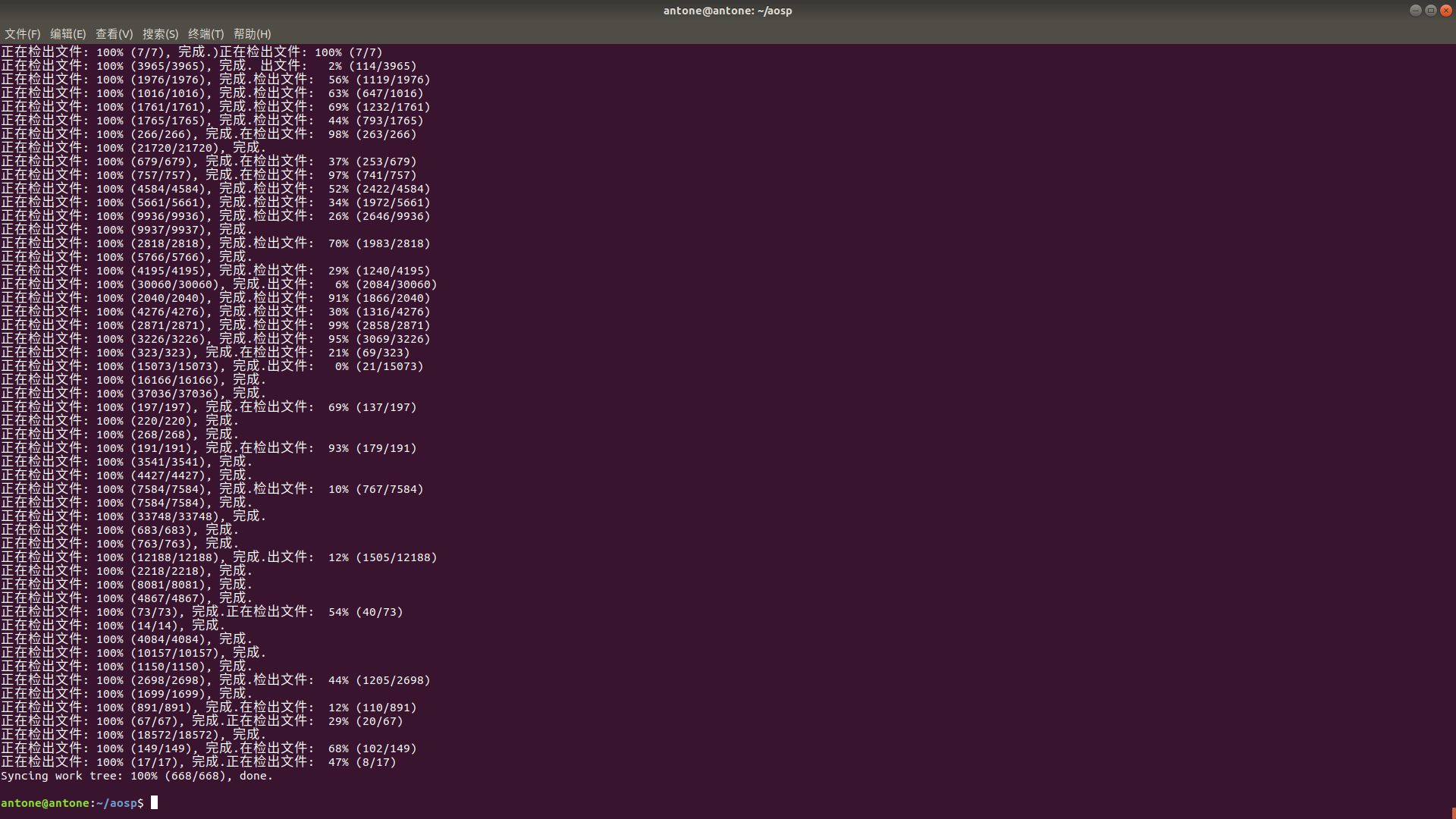1456x819 pixels.
Task: Maximize or restore the terminal window
Action: click(1430, 11)
